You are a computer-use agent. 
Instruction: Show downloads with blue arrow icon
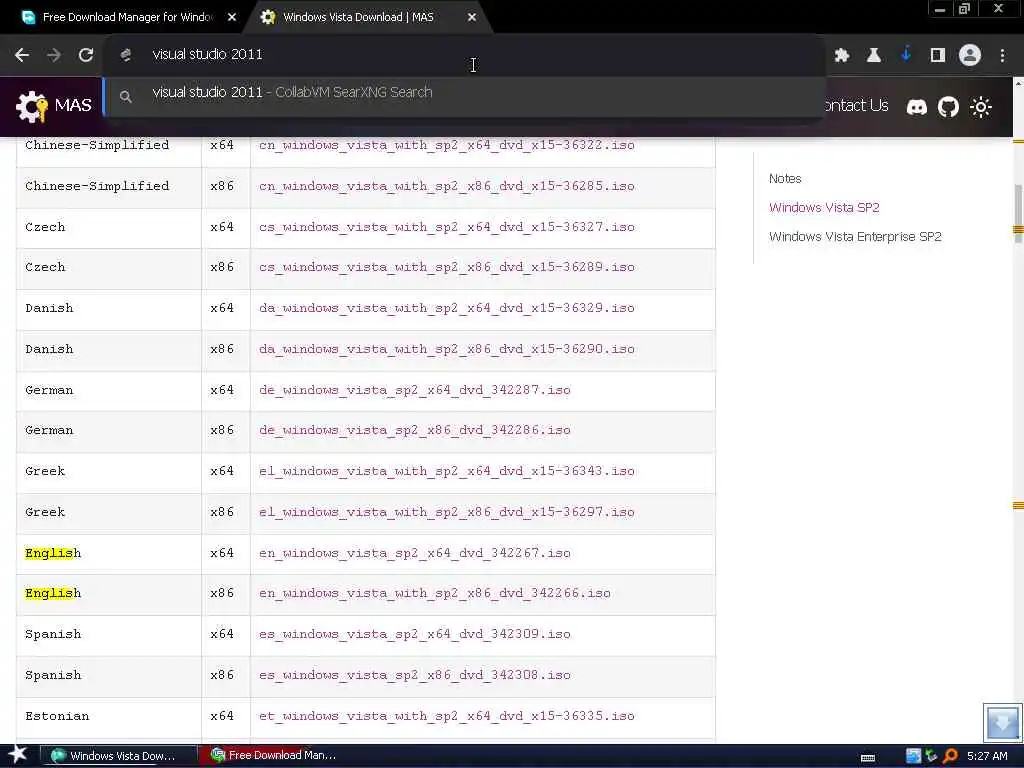pyautogui.click(x=906, y=54)
